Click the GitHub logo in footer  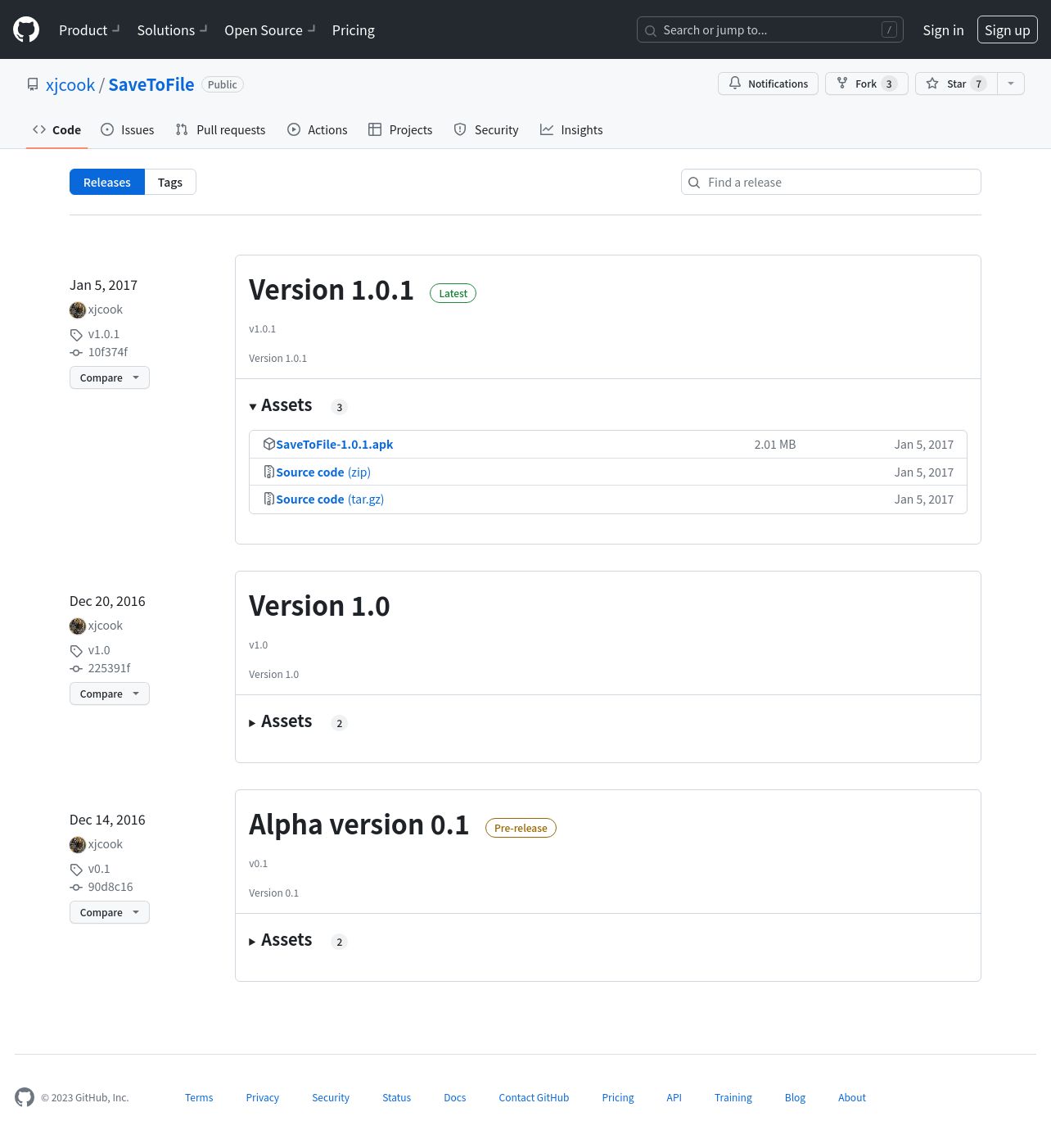click(x=25, y=1097)
